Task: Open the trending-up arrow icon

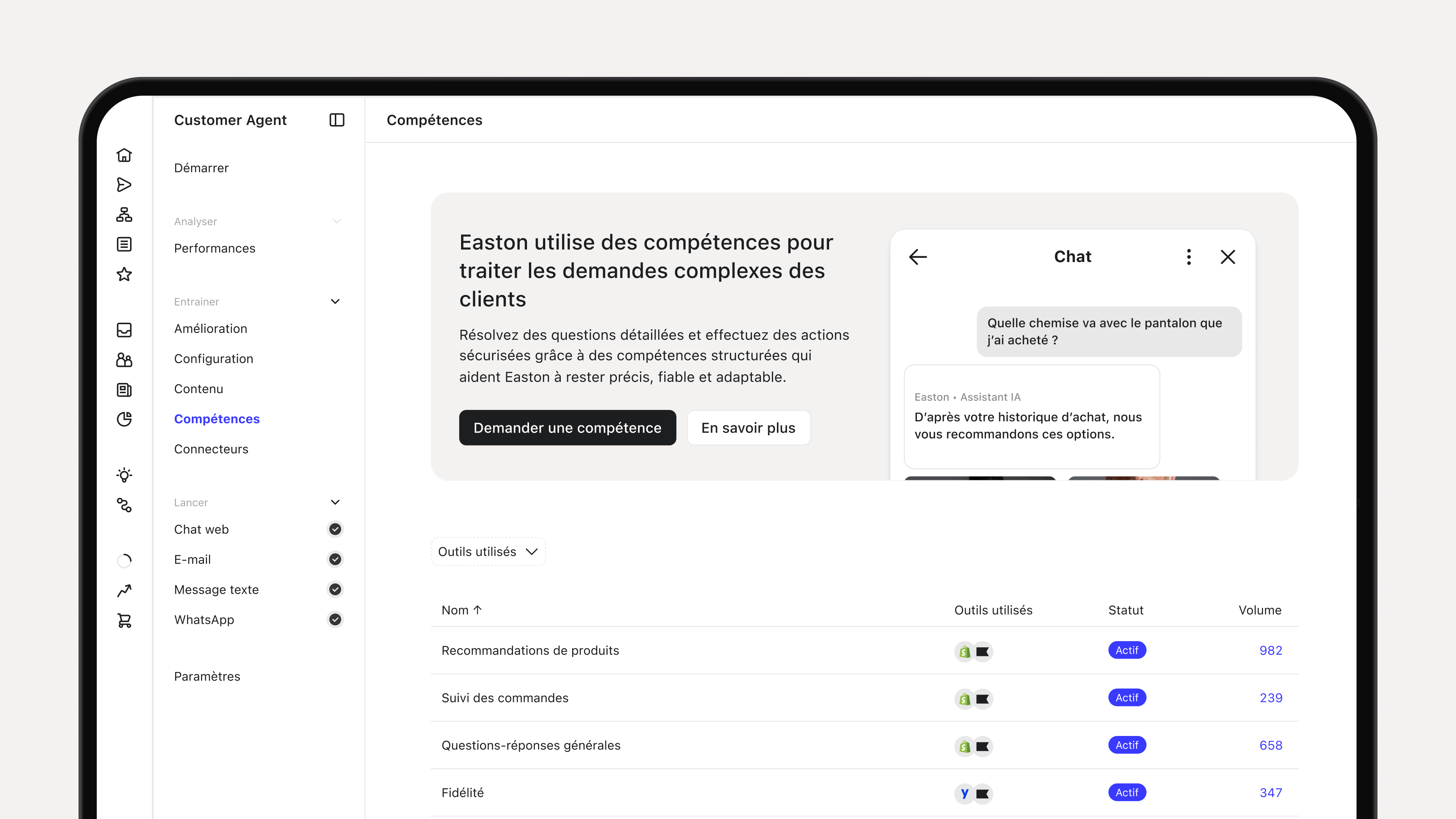Action: (x=124, y=591)
